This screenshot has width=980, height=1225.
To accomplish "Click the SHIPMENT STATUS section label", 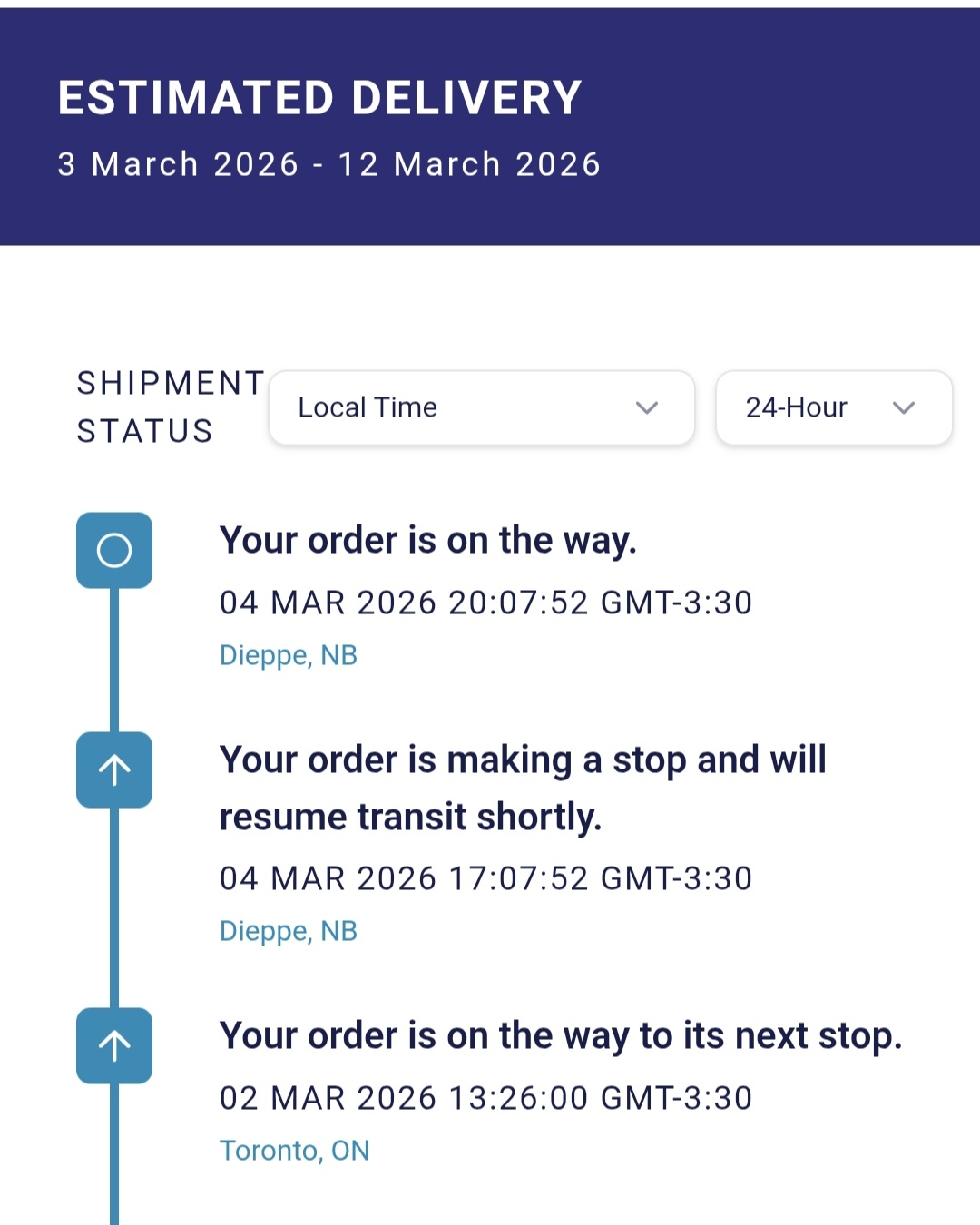I will click(x=170, y=407).
